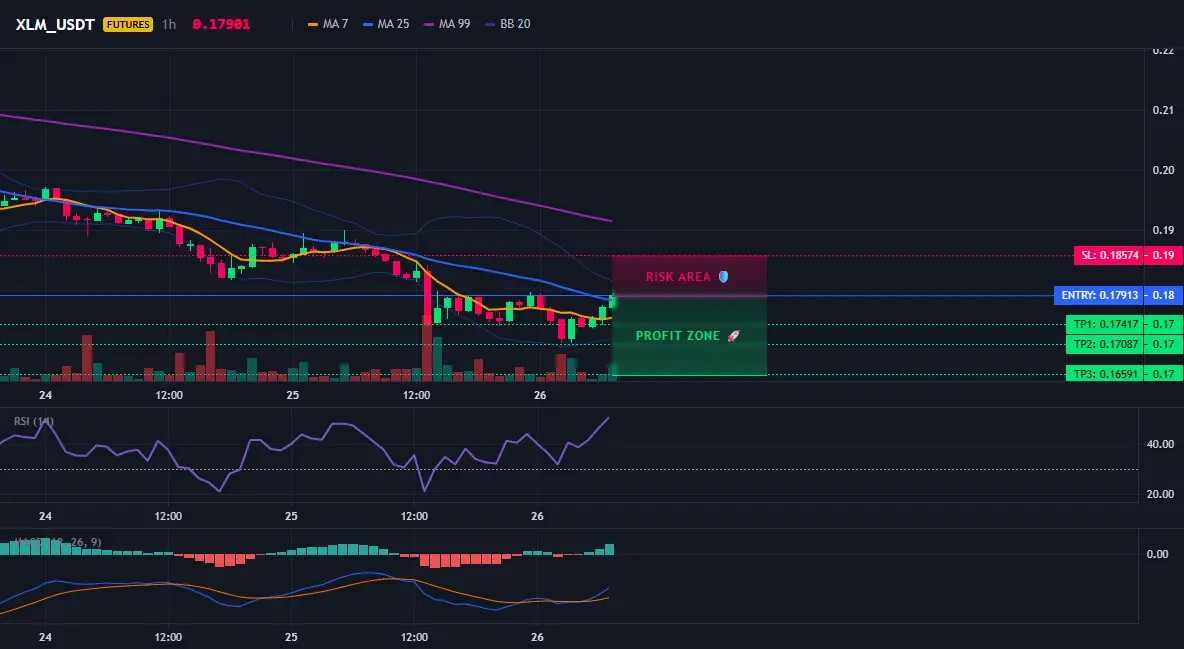The image size is (1184, 649).
Task: Click the PROFIT ZONE label text
Action: point(678,335)
